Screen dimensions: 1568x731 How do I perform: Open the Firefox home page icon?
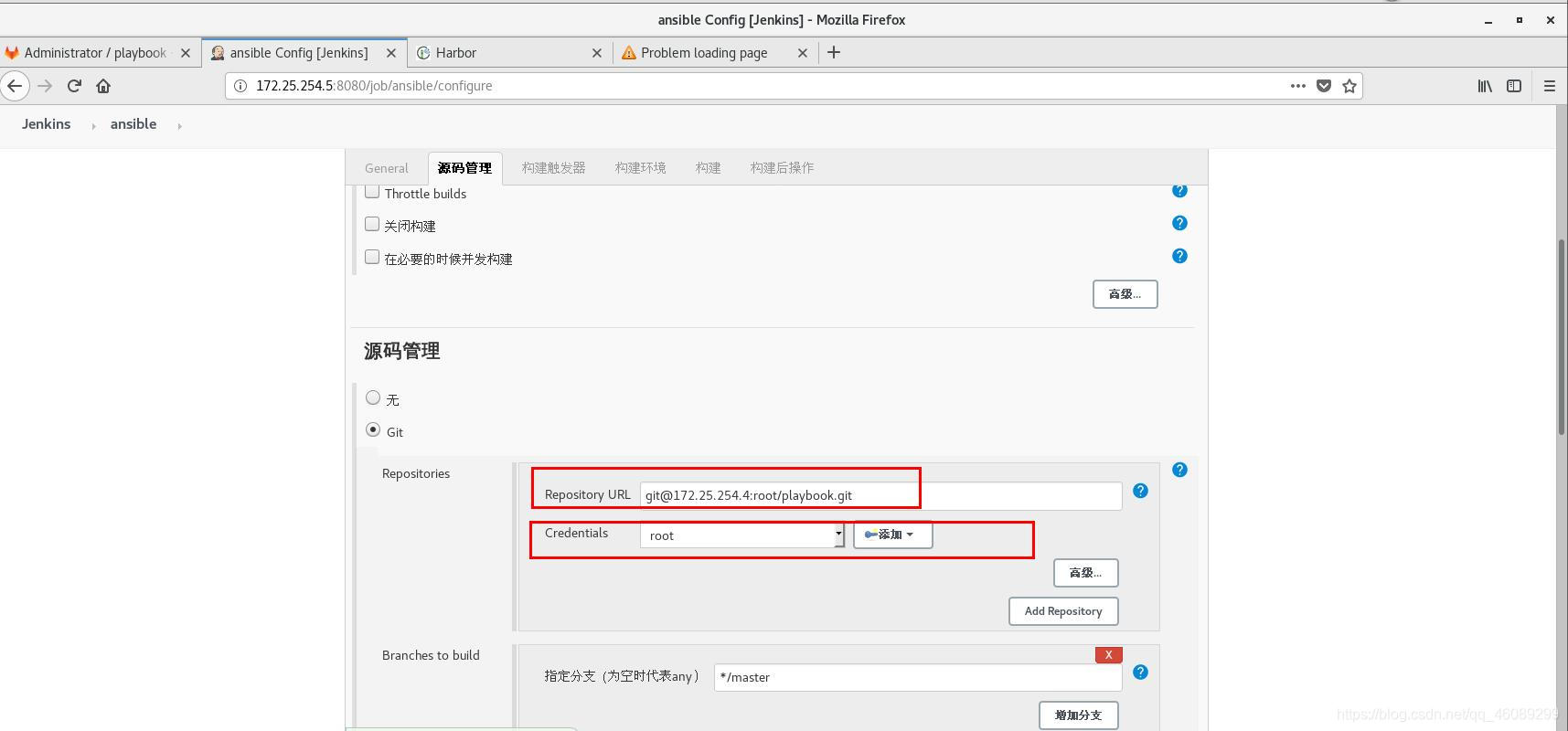click(x=103, y=86)
